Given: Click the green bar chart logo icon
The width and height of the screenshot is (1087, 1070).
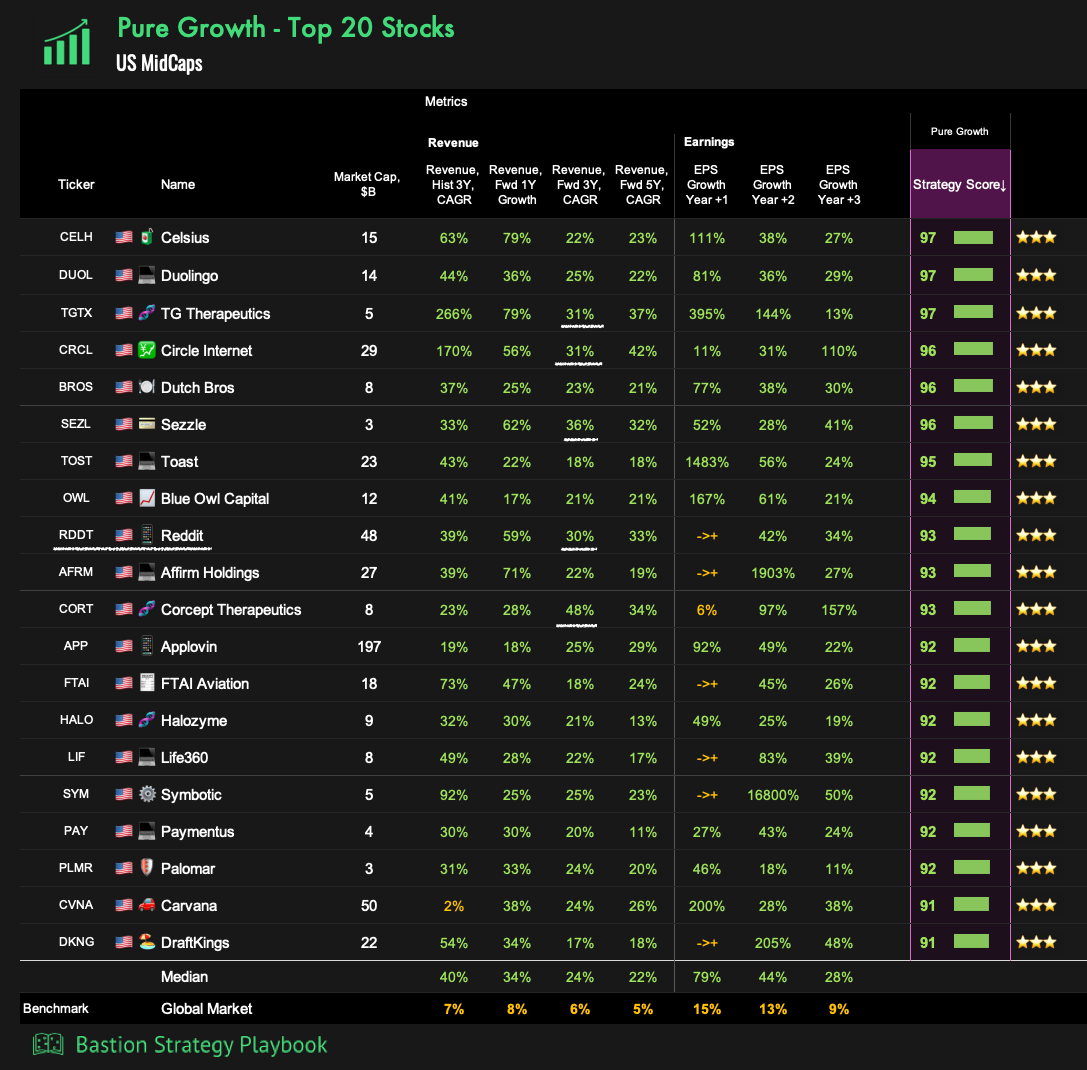Looking at the screenshot, I should pos(67,43).
